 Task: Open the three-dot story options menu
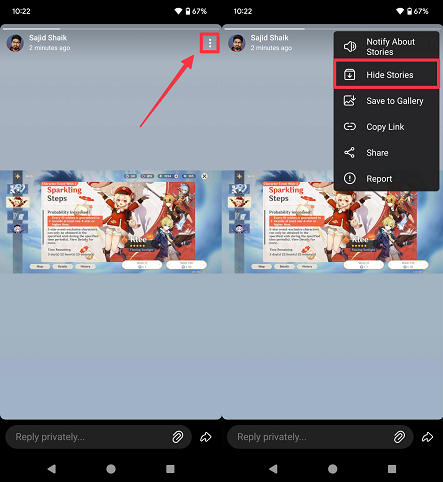(210, 43)
